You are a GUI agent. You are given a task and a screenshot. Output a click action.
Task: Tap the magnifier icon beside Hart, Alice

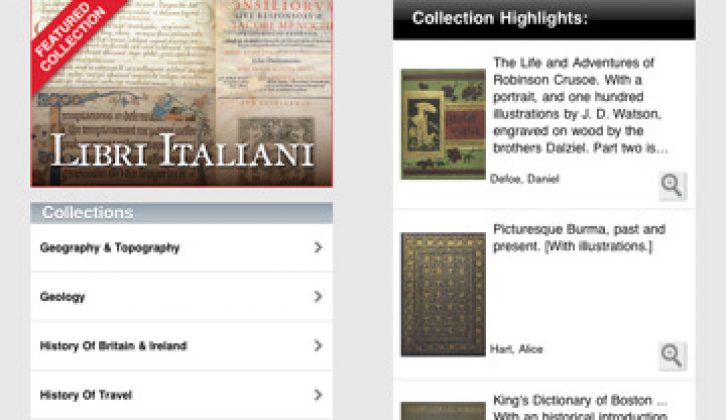pyautogui.click(x=672, y=356)
